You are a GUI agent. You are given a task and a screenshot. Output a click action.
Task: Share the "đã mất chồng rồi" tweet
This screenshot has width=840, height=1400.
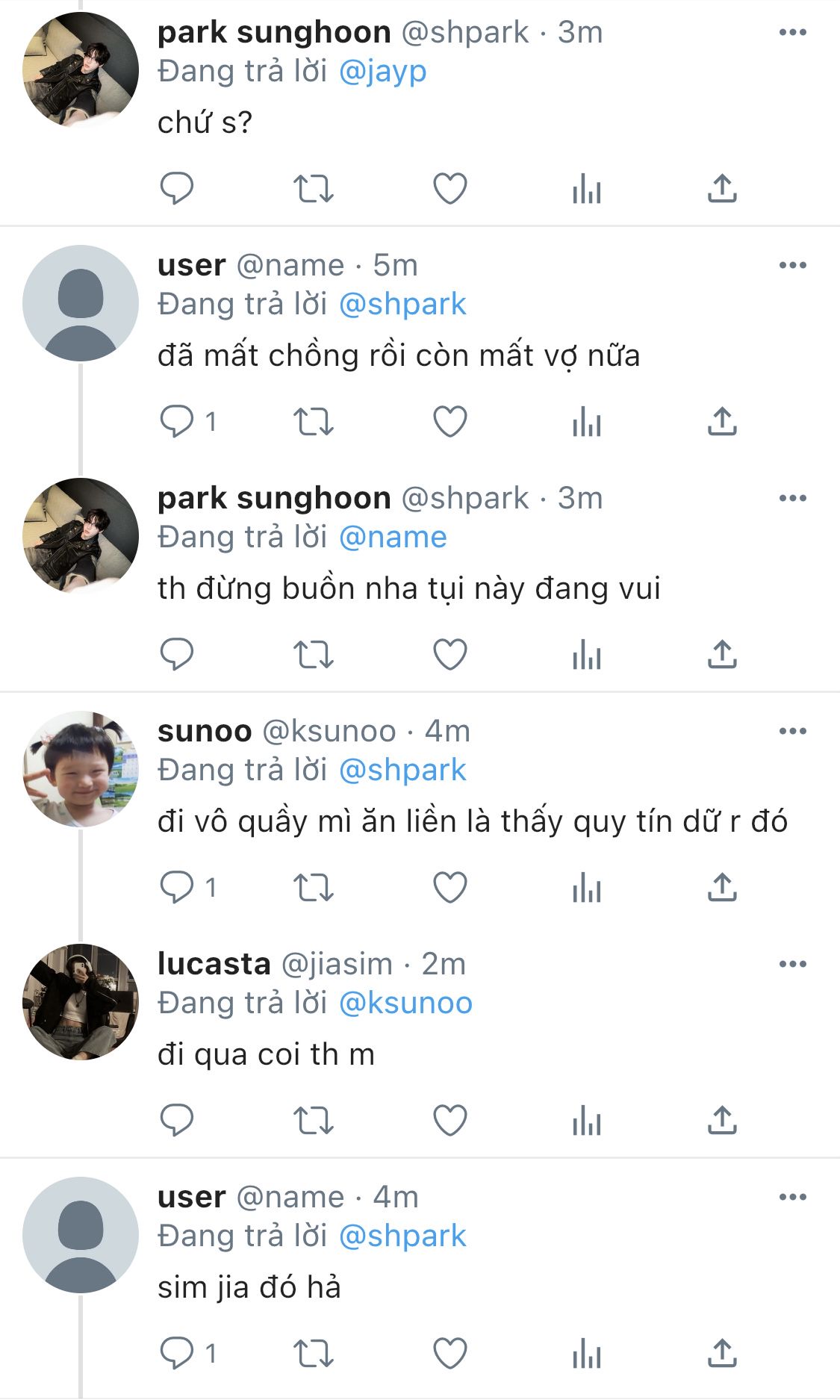coord(722,421)
